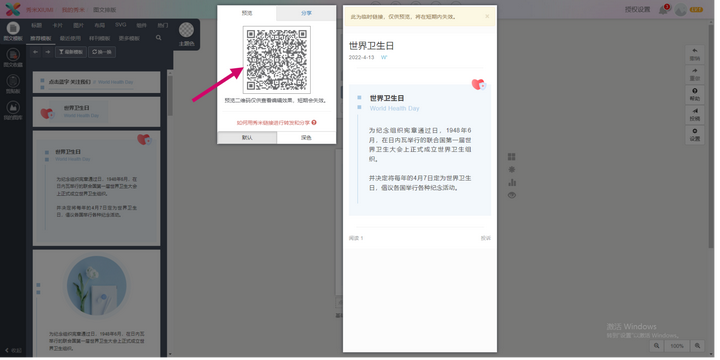Click the 阅读 1 read count
The width and height of the screenshot is (720, 360).
356,238
